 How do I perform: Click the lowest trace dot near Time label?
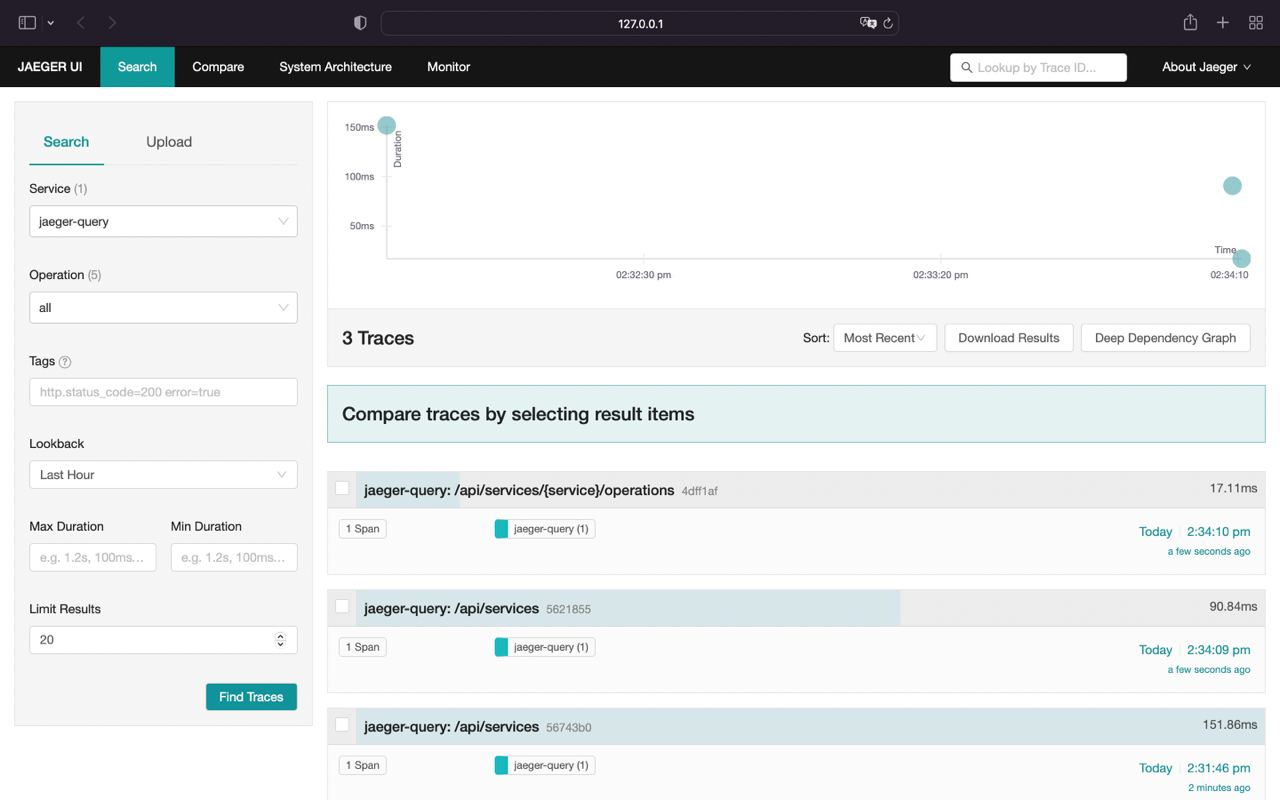1241,259
